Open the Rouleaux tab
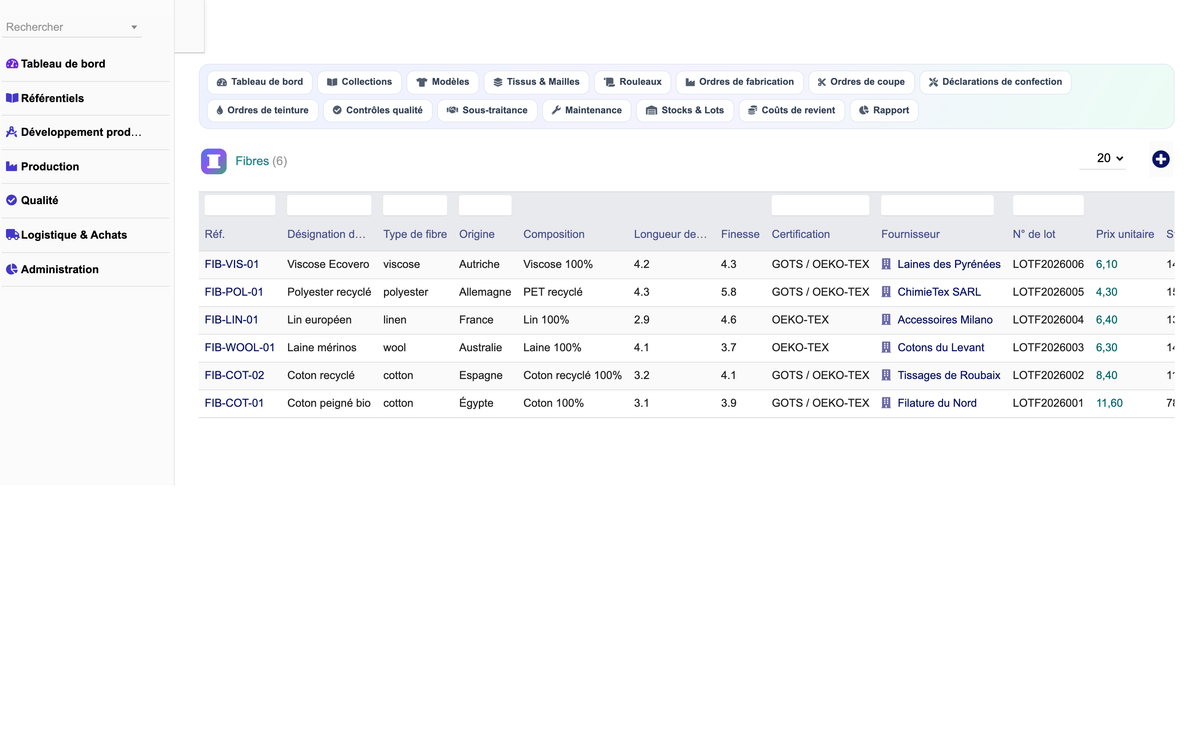The height and width of the screenshot is (743, 1200). 632,82
